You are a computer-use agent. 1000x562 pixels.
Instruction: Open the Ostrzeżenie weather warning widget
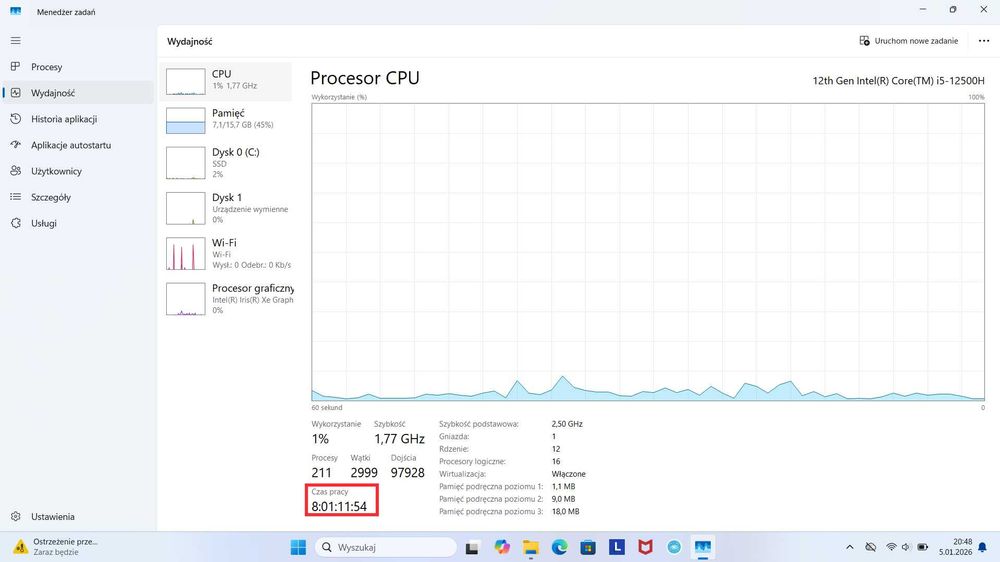(57, 547)
